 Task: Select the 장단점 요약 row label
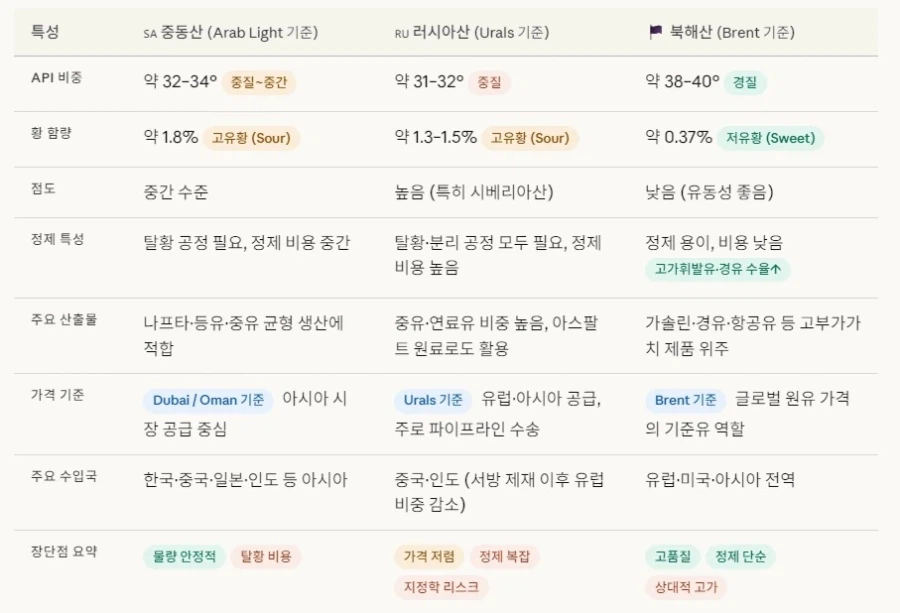click(x=64, y=552)
